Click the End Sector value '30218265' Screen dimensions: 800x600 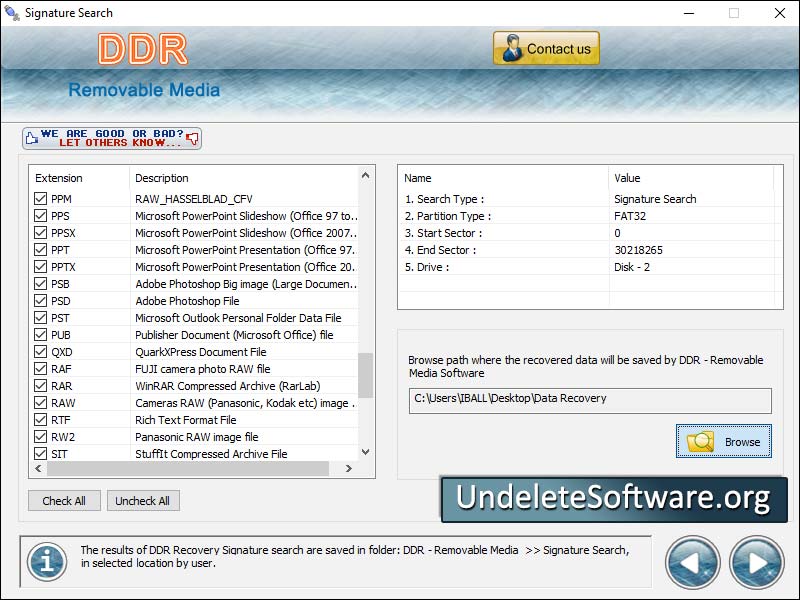click(x=638, y=250)
